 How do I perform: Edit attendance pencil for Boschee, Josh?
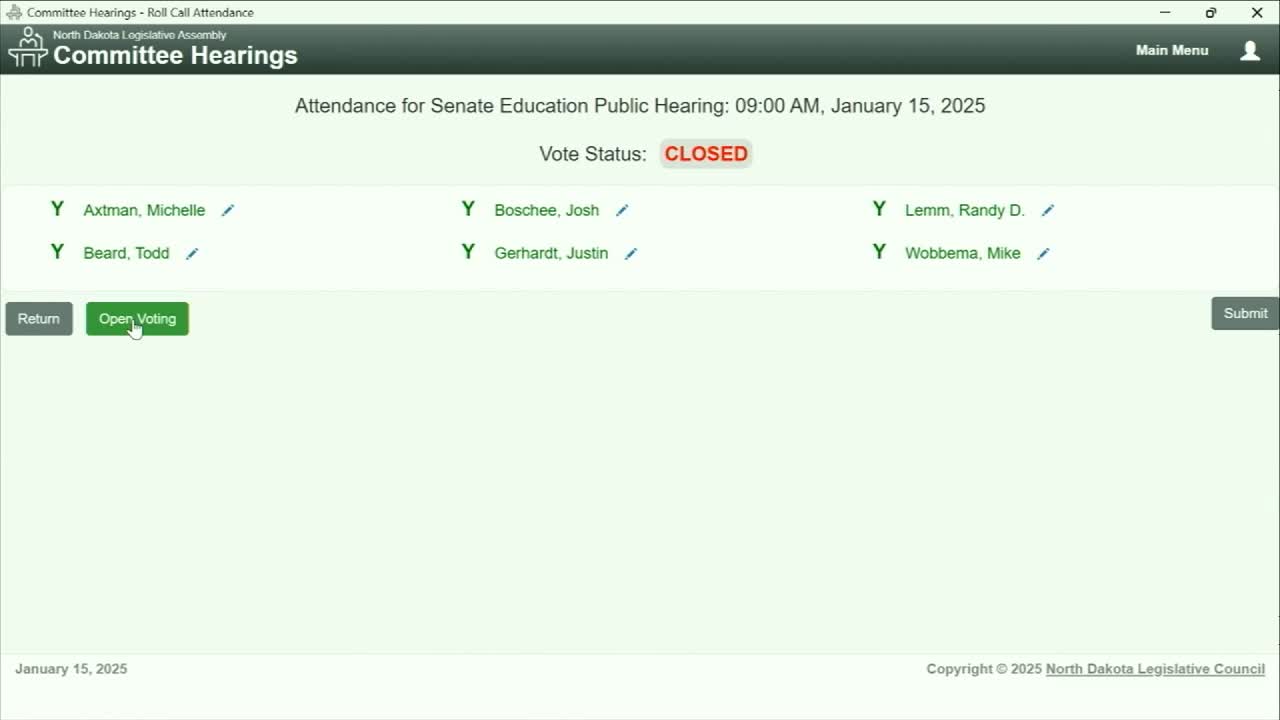[x=622, y=210]
